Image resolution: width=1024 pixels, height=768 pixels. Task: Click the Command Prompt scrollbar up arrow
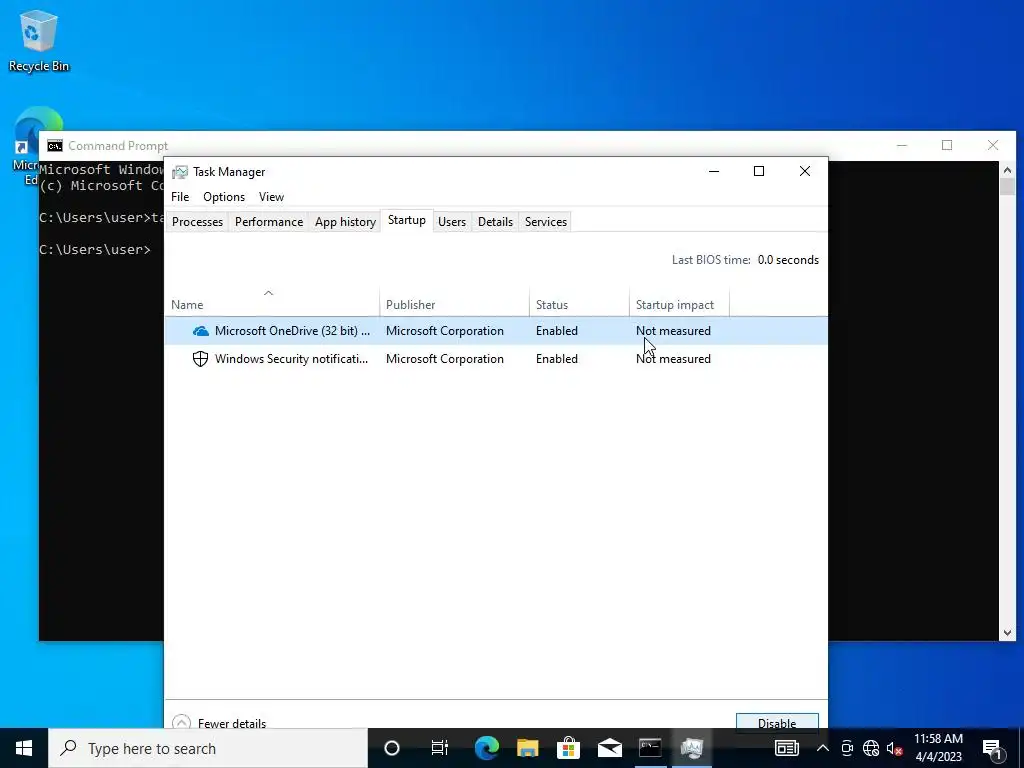point(1007,170)
